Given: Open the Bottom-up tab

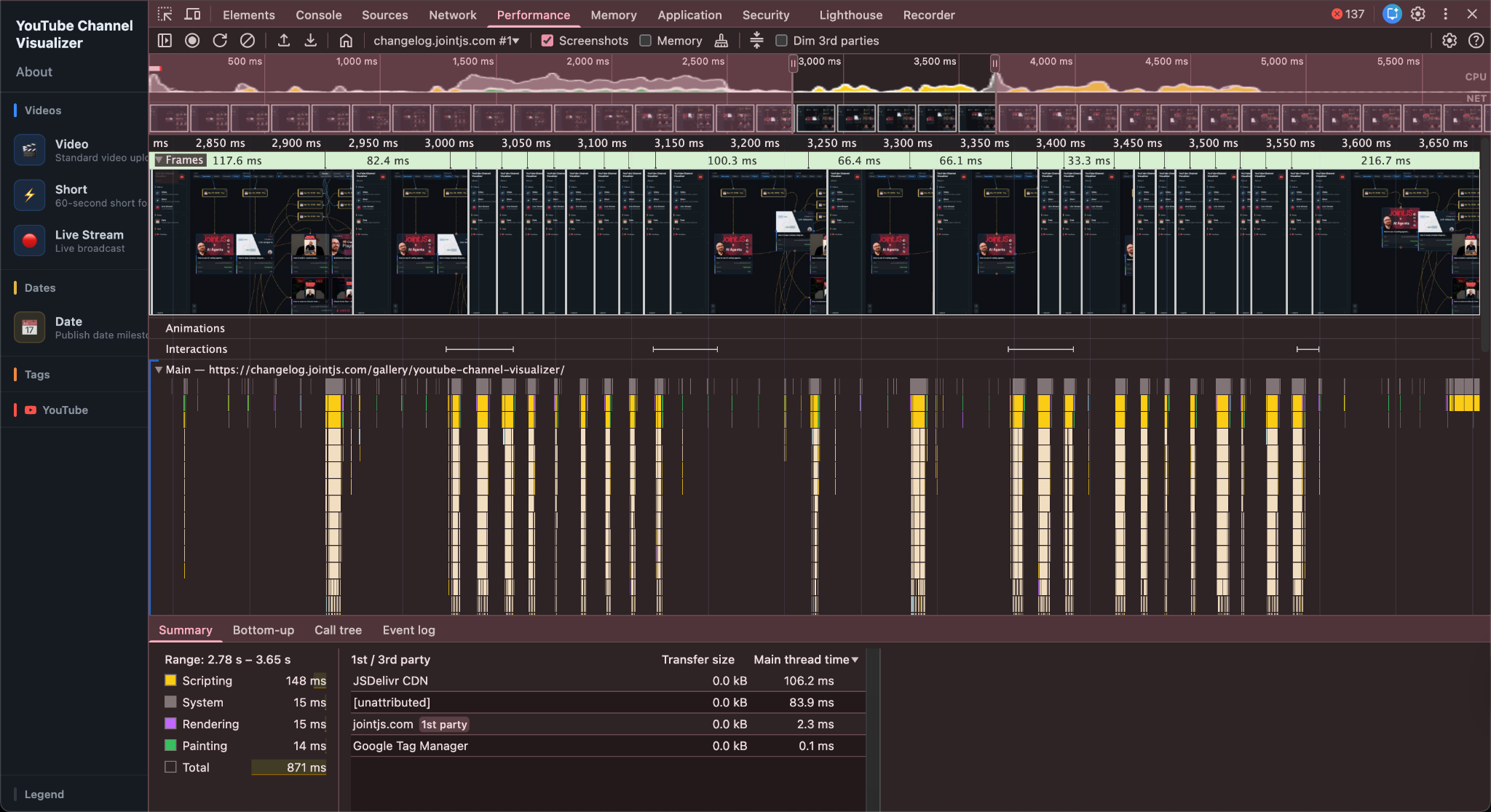Looking at the screenshot, I should pos(264,630).
